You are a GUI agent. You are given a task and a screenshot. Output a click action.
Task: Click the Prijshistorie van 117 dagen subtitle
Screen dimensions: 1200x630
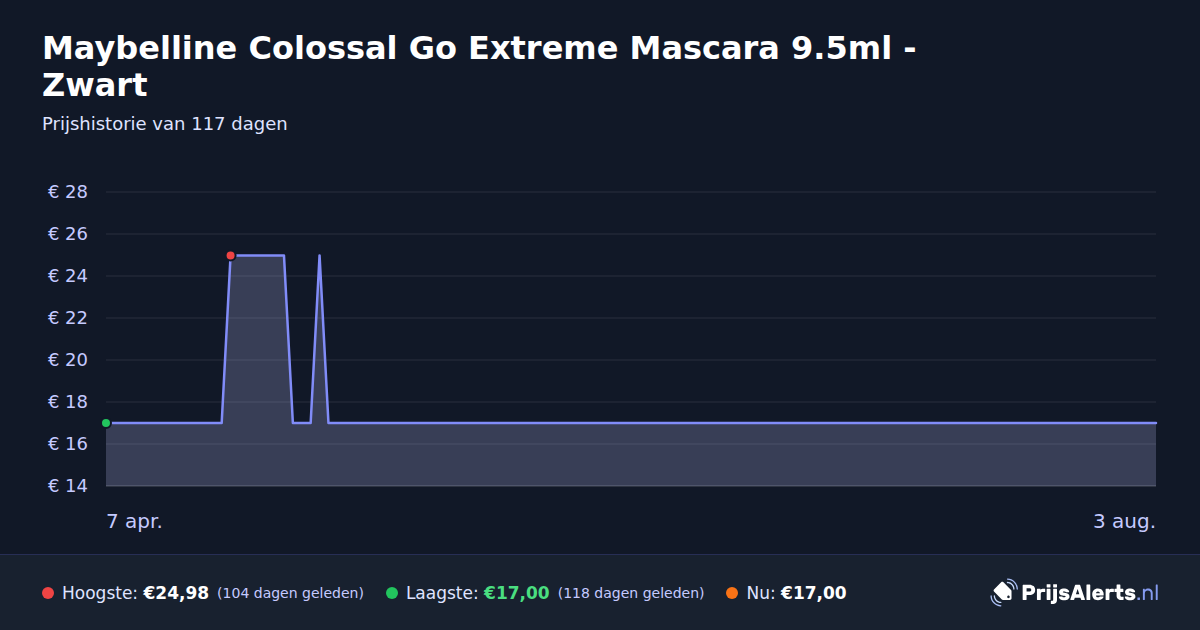(x=165, y=124)
